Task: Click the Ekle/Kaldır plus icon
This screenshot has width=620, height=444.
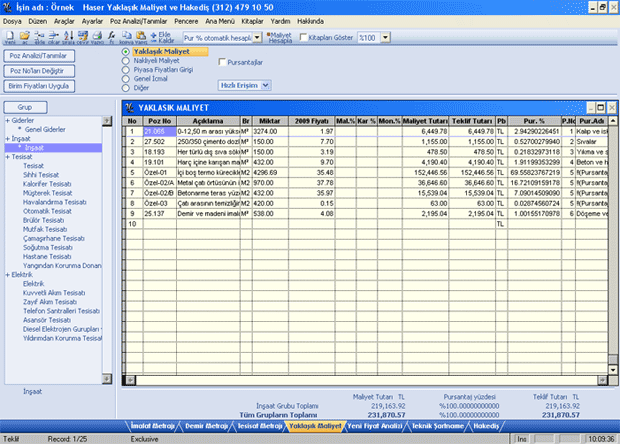Action: pyautogui.click(x=151, y=36)
